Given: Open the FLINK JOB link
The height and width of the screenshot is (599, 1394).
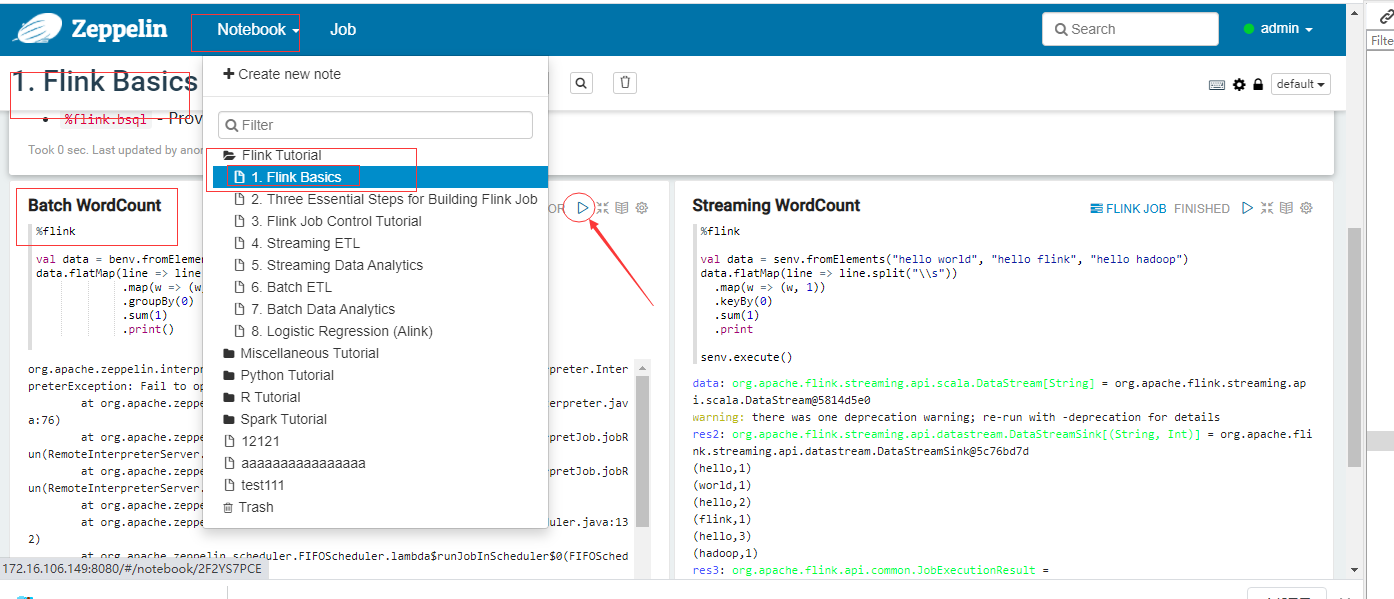Looking at the screenshot, I should pos(1128,209).
